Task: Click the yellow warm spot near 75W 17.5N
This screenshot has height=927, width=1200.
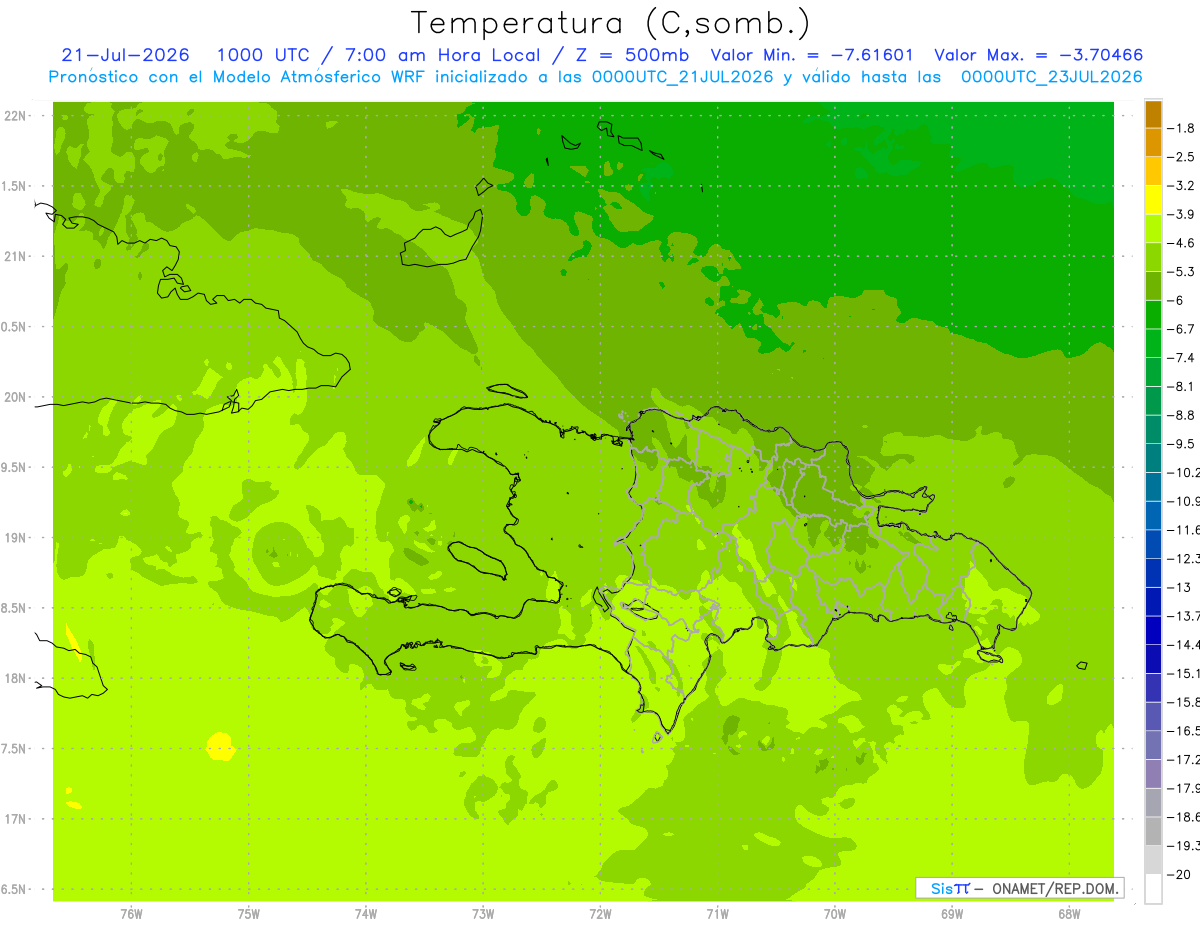Action: click(220, 746)
